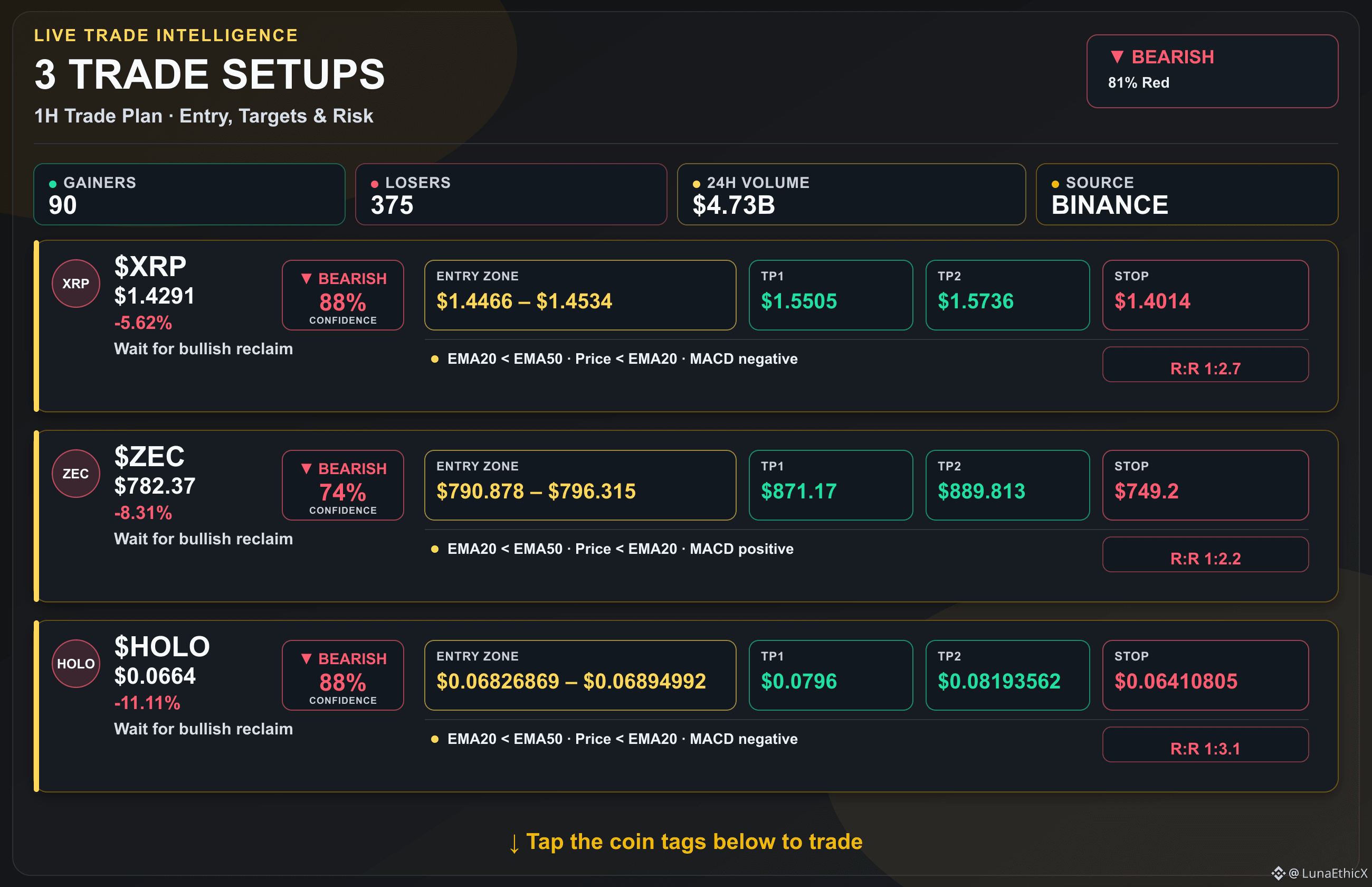Select the 24H VOLUME $4.73B card
Screen dimensions: 1372x887
pyautogui.click(x=851, y=194)
